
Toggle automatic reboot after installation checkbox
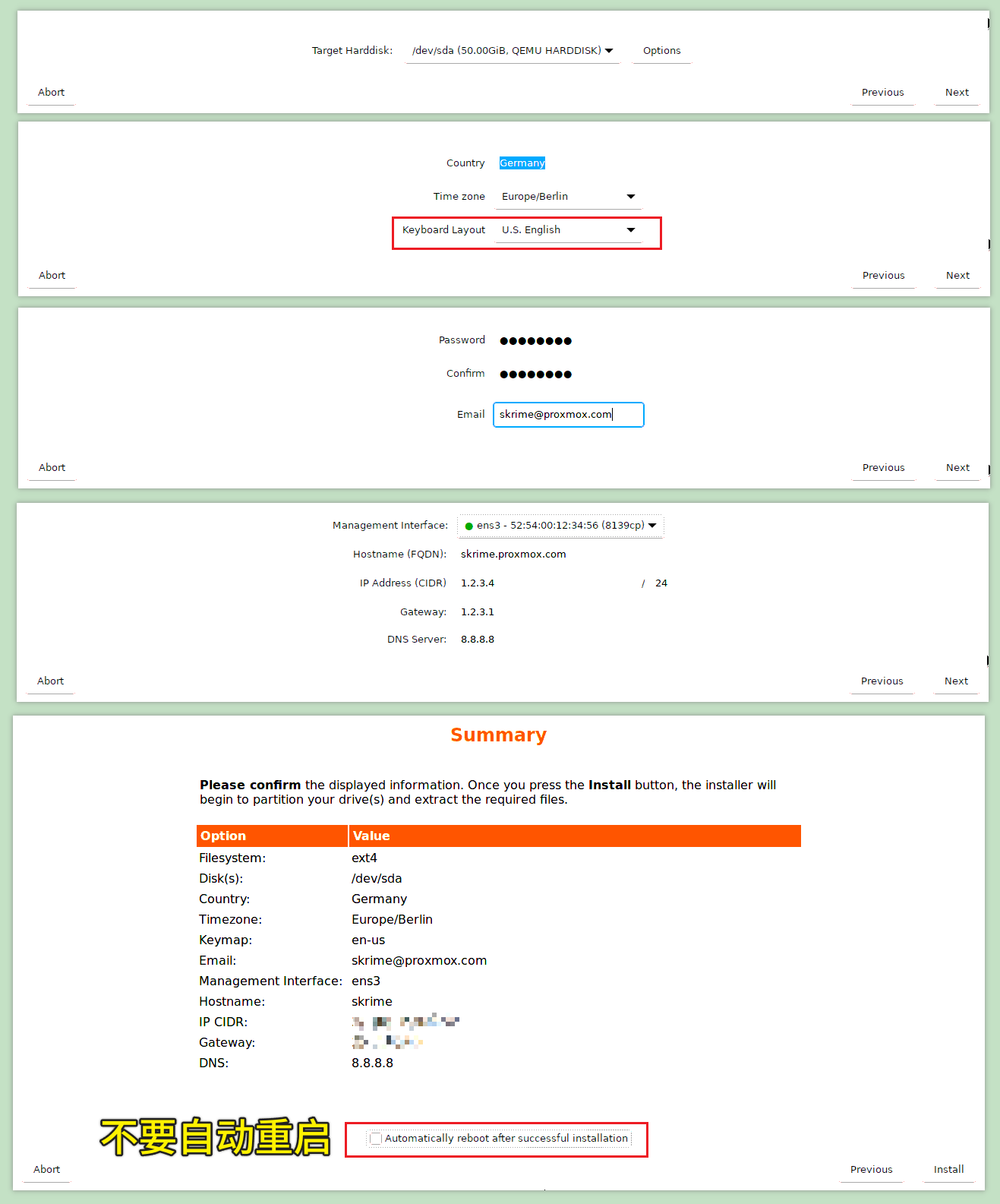pos(376,1139)
